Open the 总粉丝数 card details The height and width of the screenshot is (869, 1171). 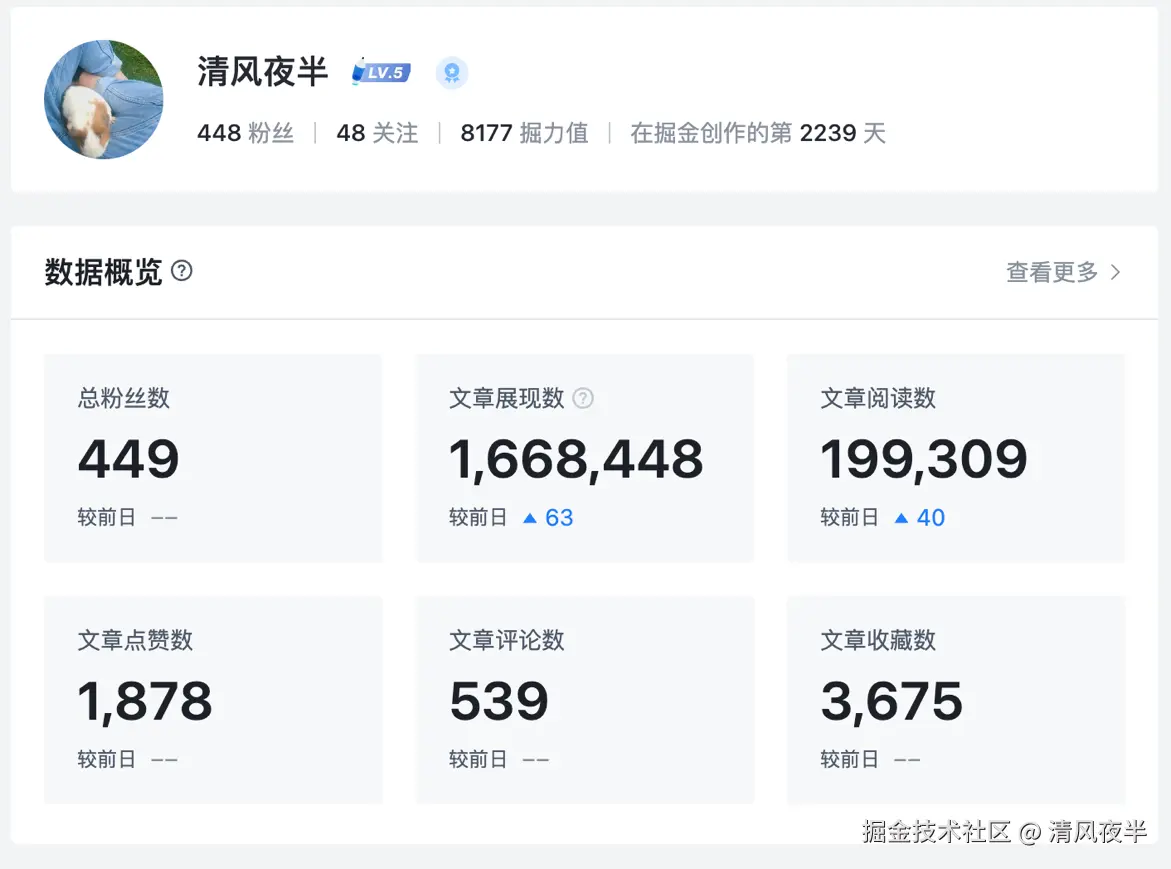click(212, 458)
